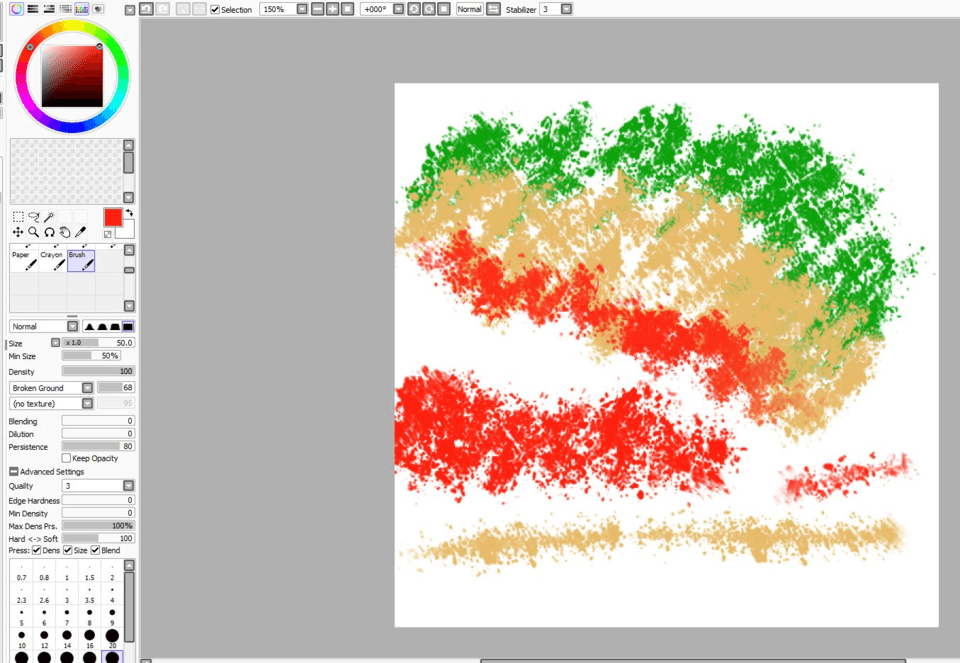Open the Stabilizer value dropdown
This screenshot has width=960, height=663.
566,9
